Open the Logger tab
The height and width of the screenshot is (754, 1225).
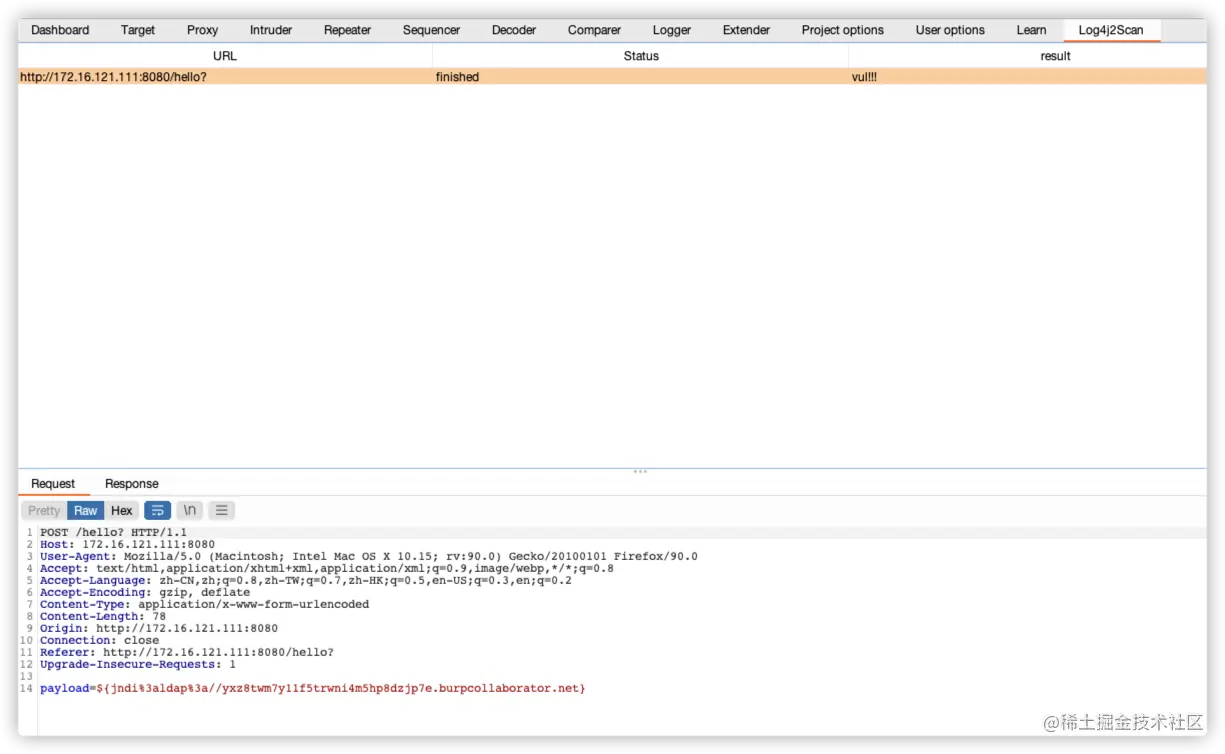pyautogui.click(x=672, y=30)
